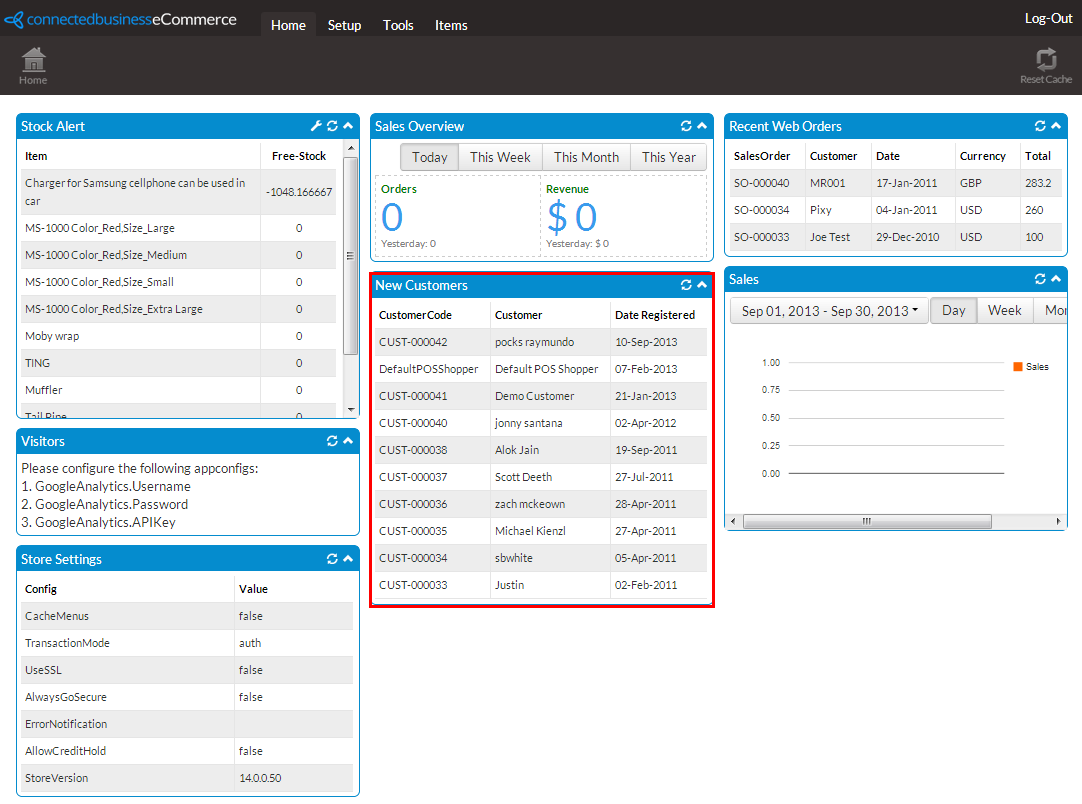Refresh the Store Settings panel
This screenshot has width=1082, height=804.
[x=332, y=559]
